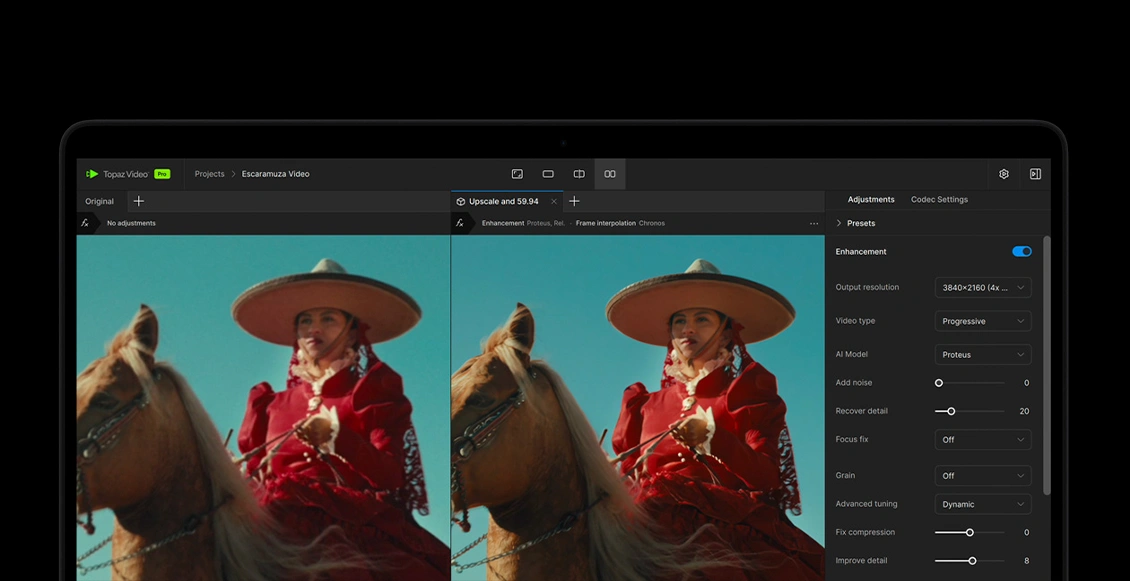Close the Upscale and 59.94 tab
Image resolution: width=1130 pixels, height=581 pixels.
point(554,202)
